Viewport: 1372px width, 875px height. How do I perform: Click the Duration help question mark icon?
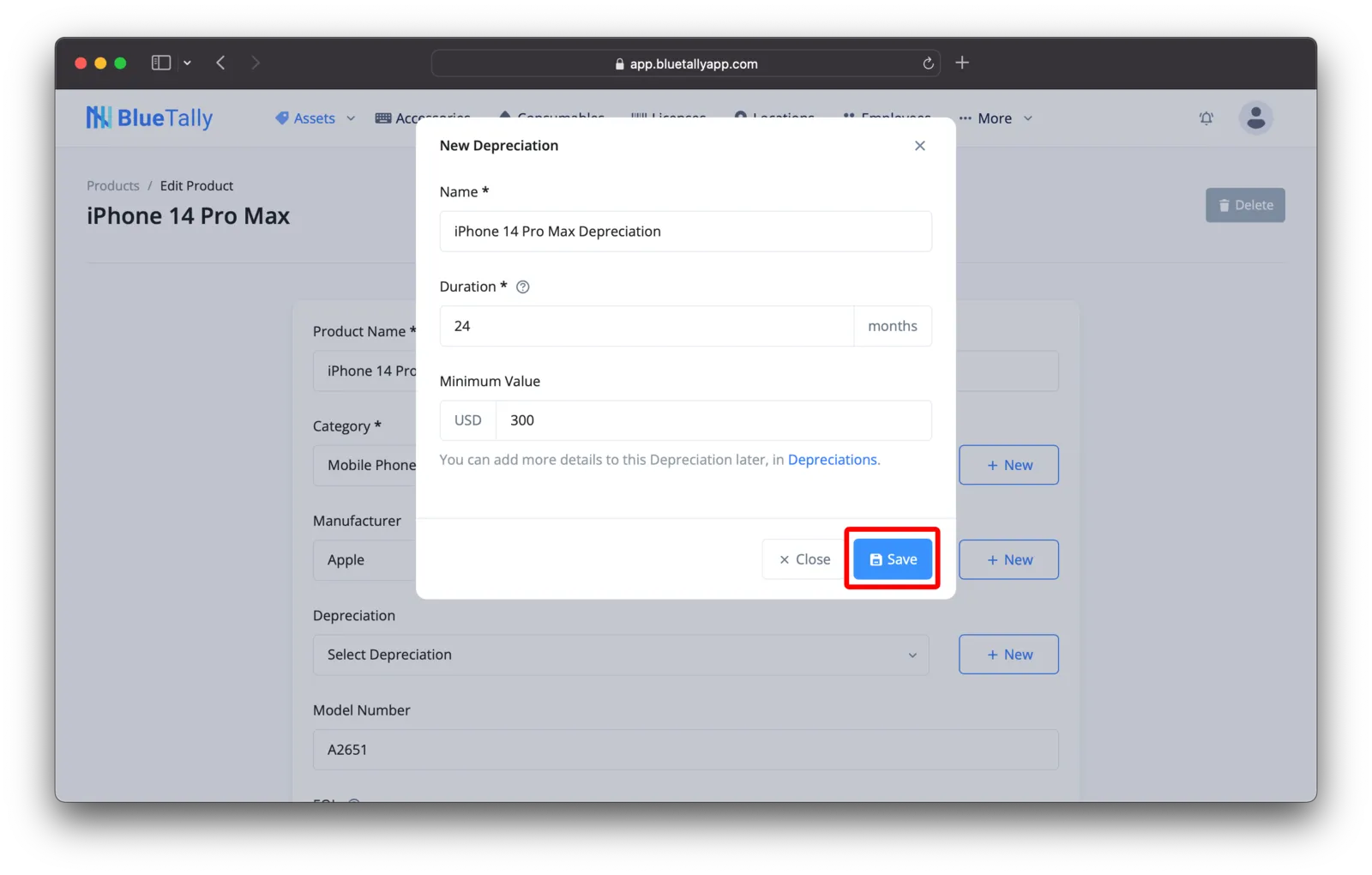(x=522, y=287)
